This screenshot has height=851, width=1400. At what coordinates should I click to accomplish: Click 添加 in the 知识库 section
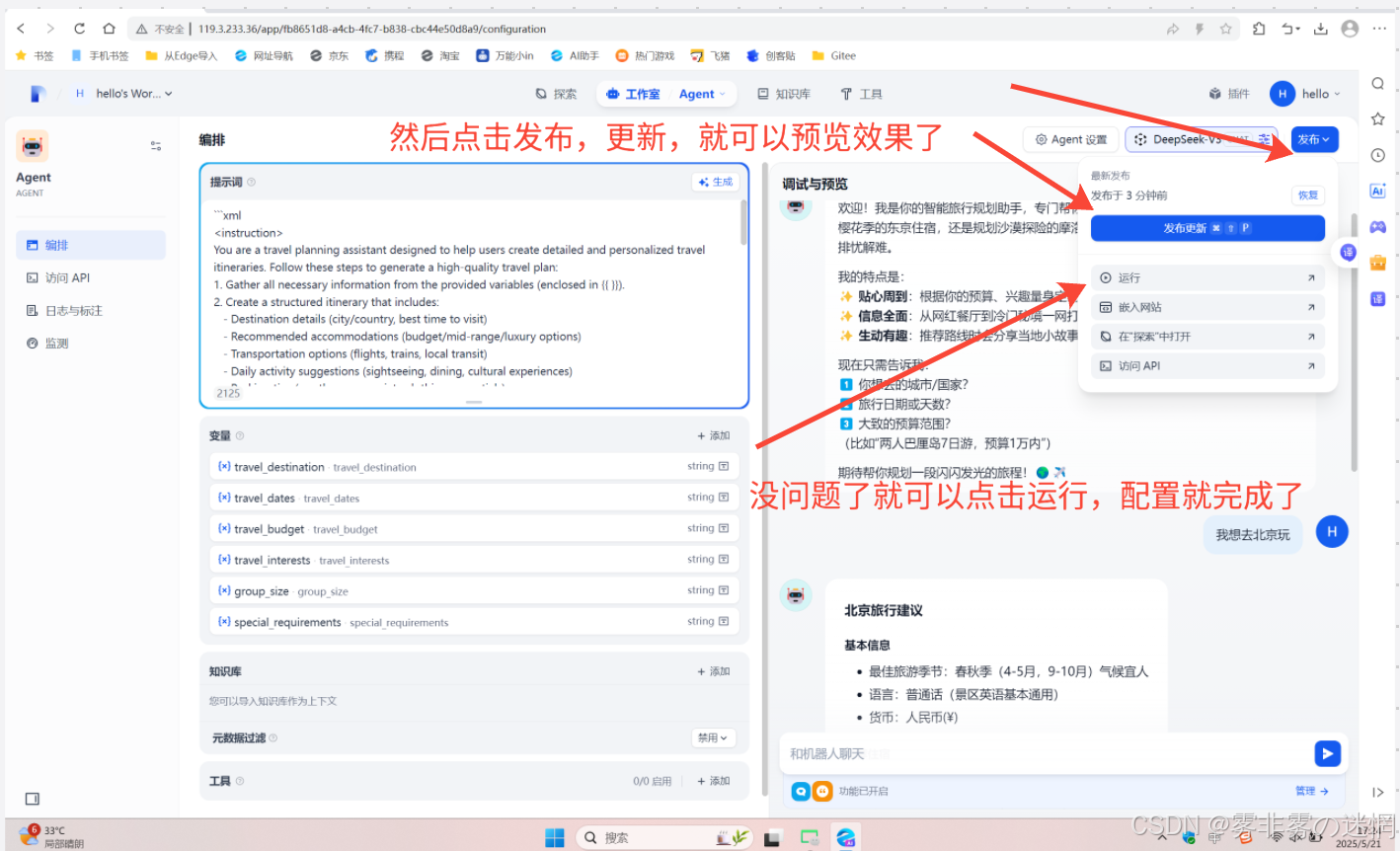(x=714, y=671)
